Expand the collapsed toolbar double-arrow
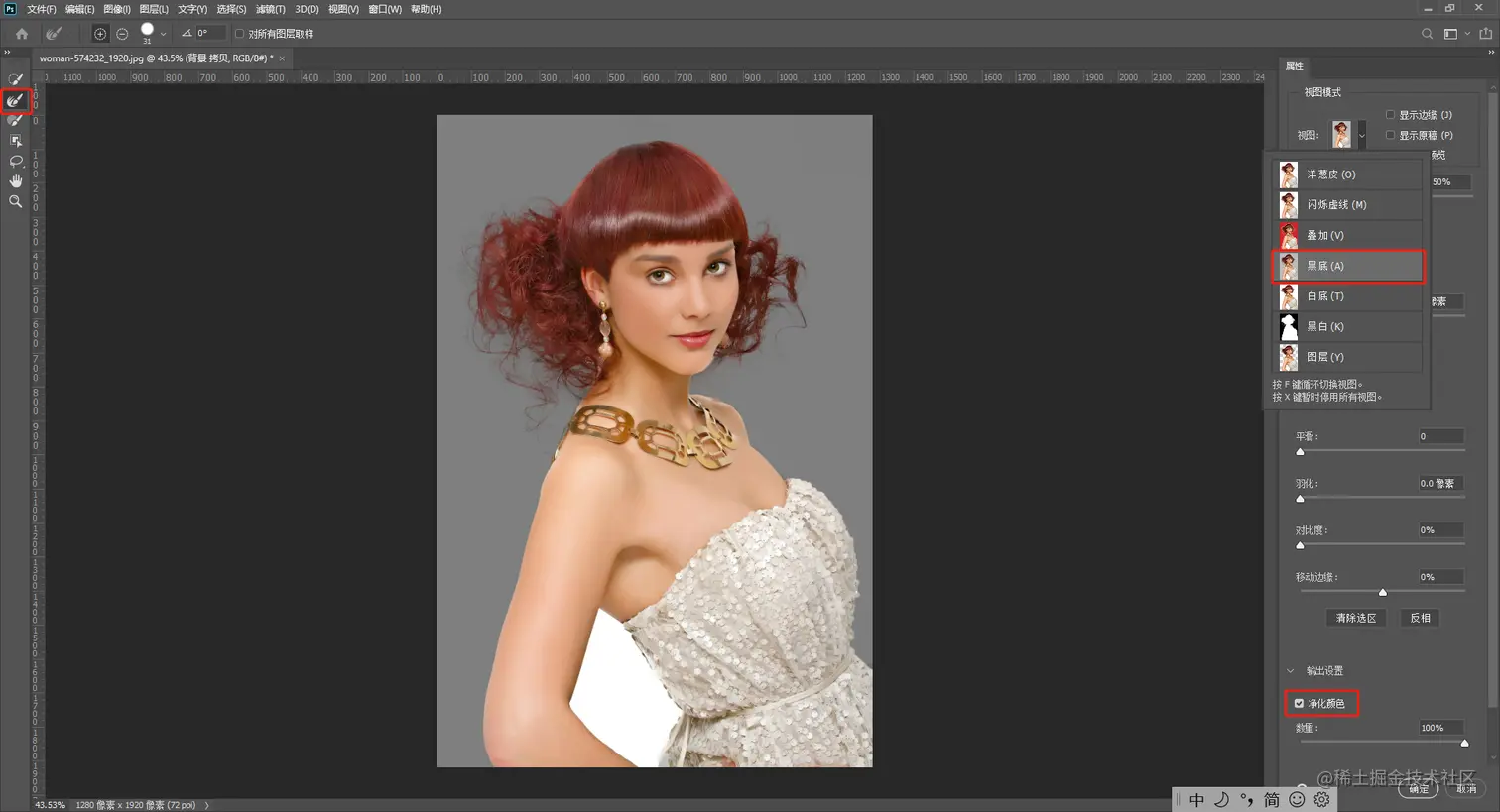 point(8,53)
